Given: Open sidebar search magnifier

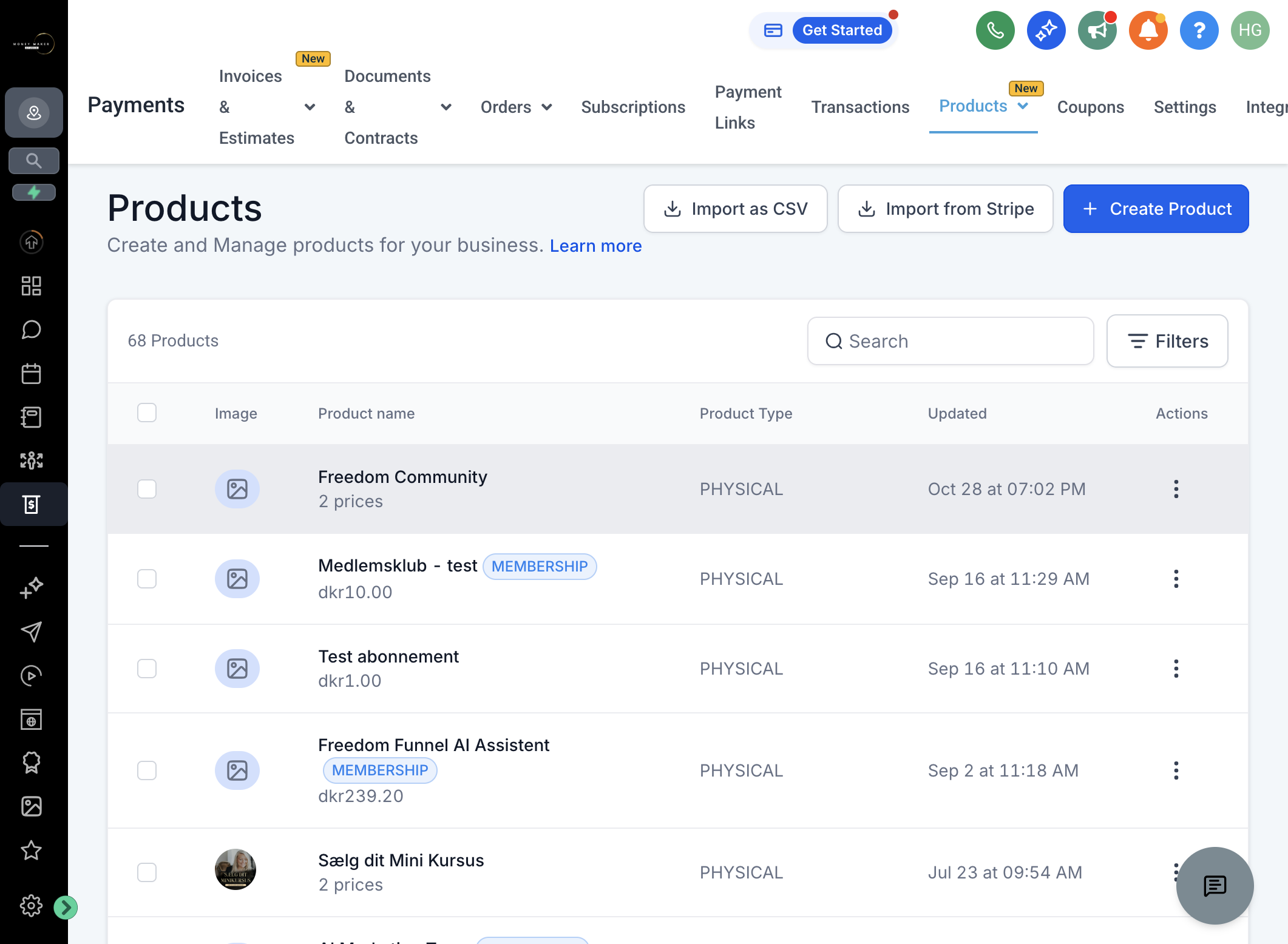Looking at the screenshot, I should (x=34, y=161).
